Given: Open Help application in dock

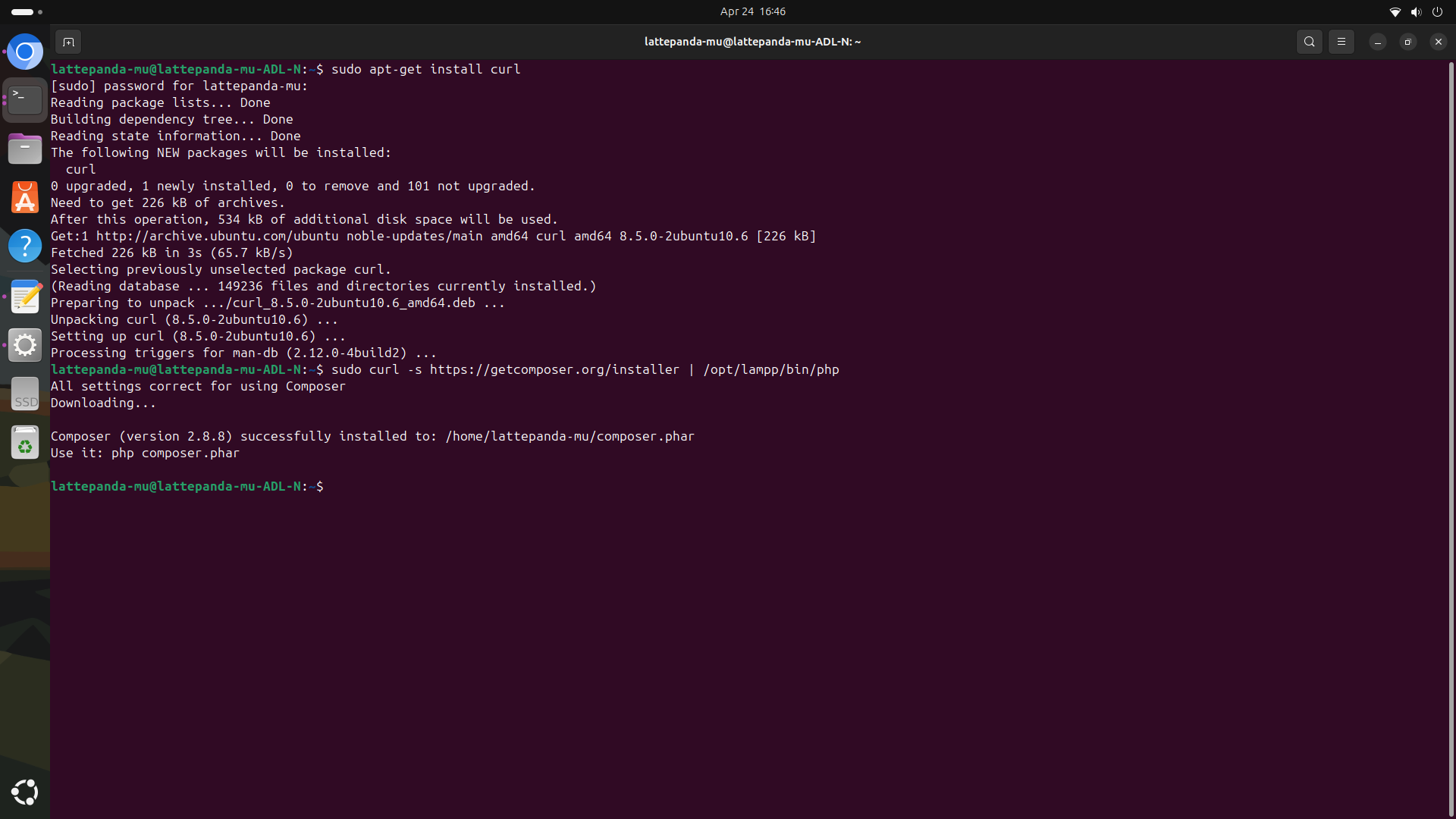Looking at the screenshot, I should (x=25, y=246).
